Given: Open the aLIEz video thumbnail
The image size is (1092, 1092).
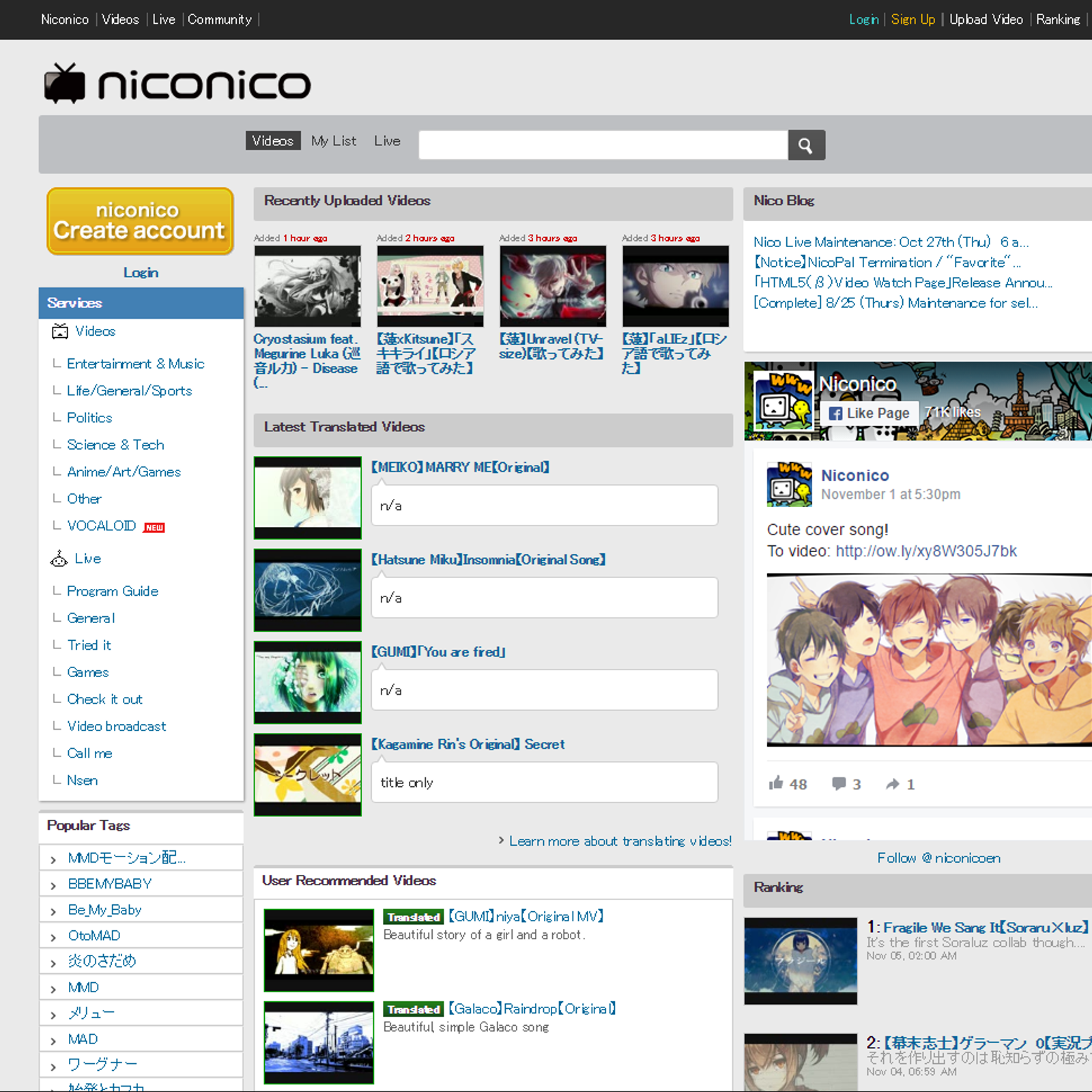Looking at the screenshot, I should [676, 286].
